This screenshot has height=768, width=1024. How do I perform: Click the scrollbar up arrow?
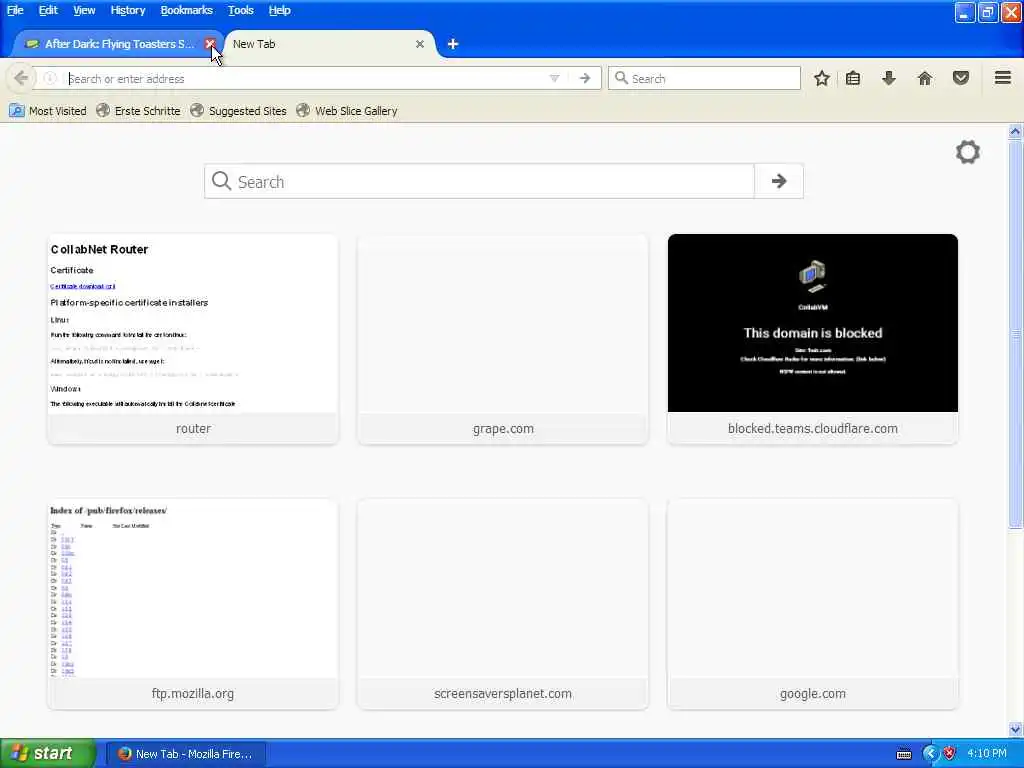(x=1015, y=131)
